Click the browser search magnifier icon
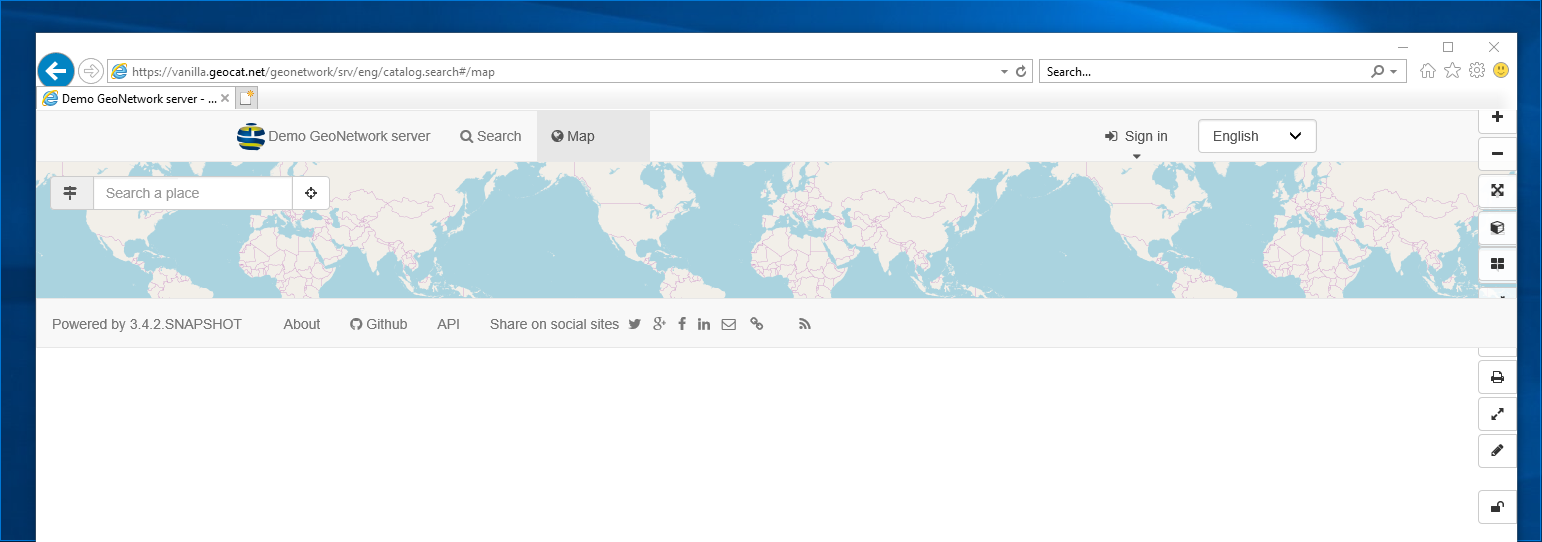Viewport: 1542px width, 542px height. click(1377, 72)
